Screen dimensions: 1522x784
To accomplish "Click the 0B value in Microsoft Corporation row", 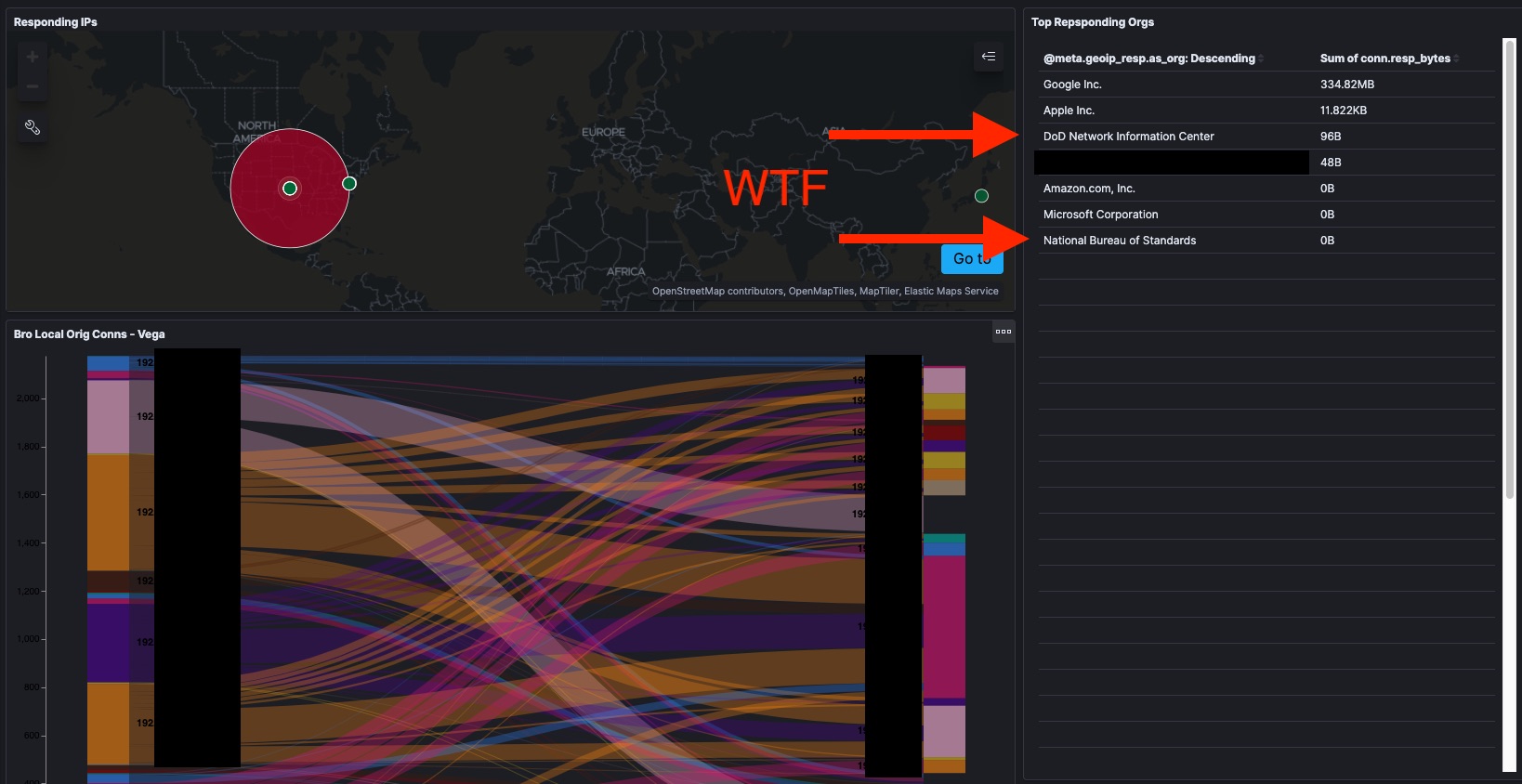I will pyautogui.click(x=1327, y=215).
